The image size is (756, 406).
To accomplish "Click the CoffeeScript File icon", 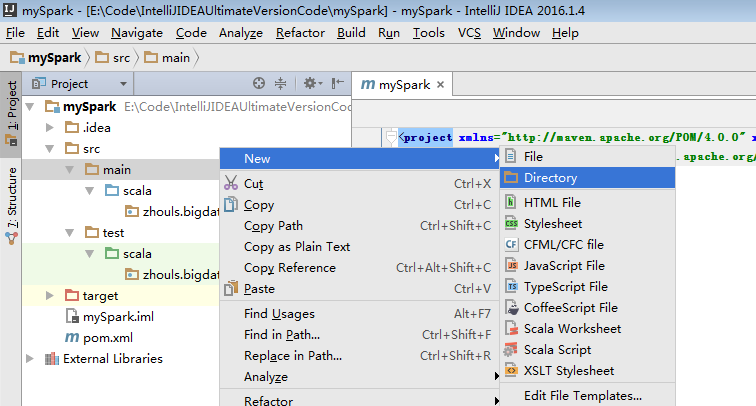I will [x=512, y=307].
